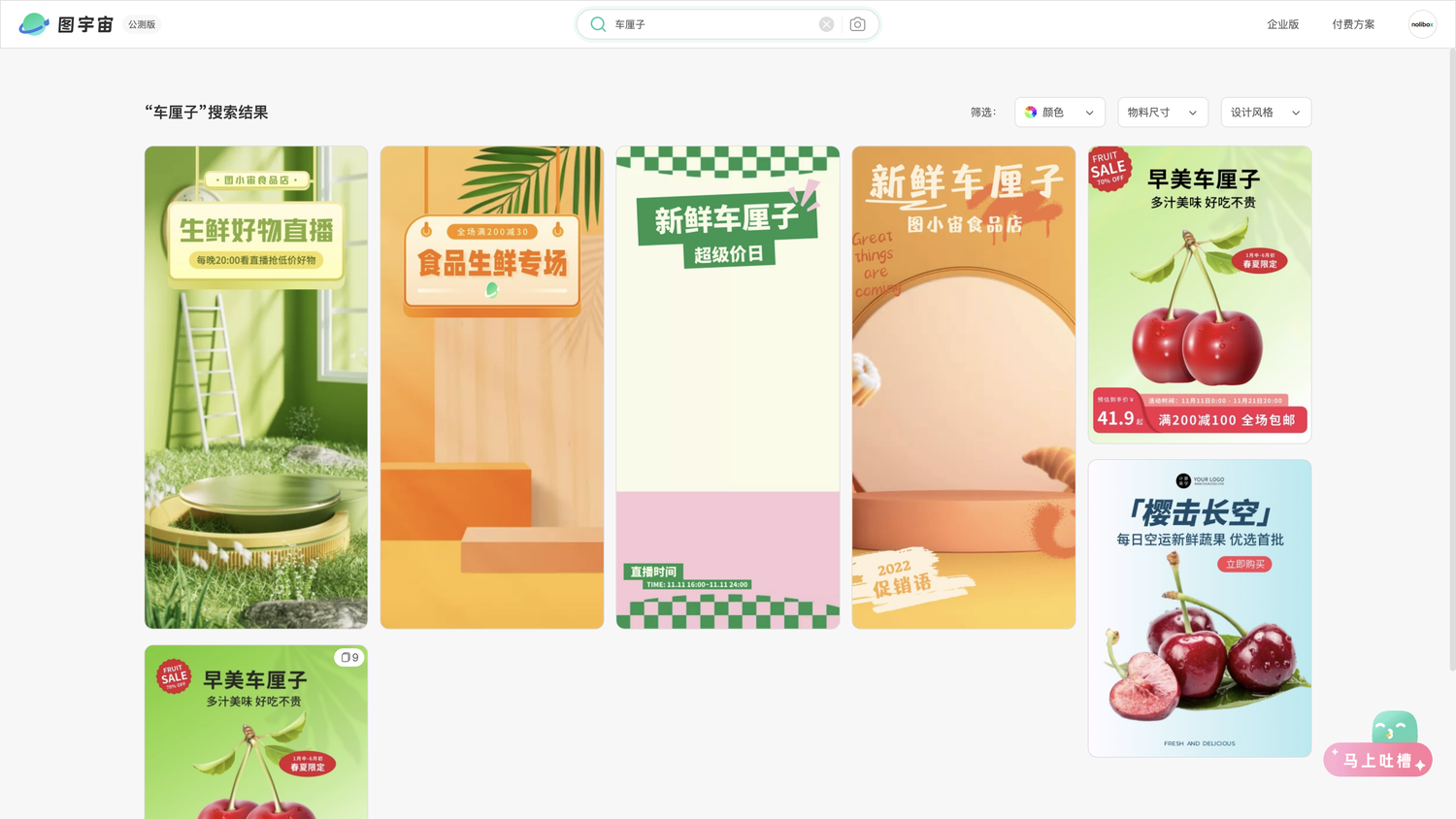Click the search magnifier icon
This screenshot has height=819, width=1456.
[x=598, y=24]
